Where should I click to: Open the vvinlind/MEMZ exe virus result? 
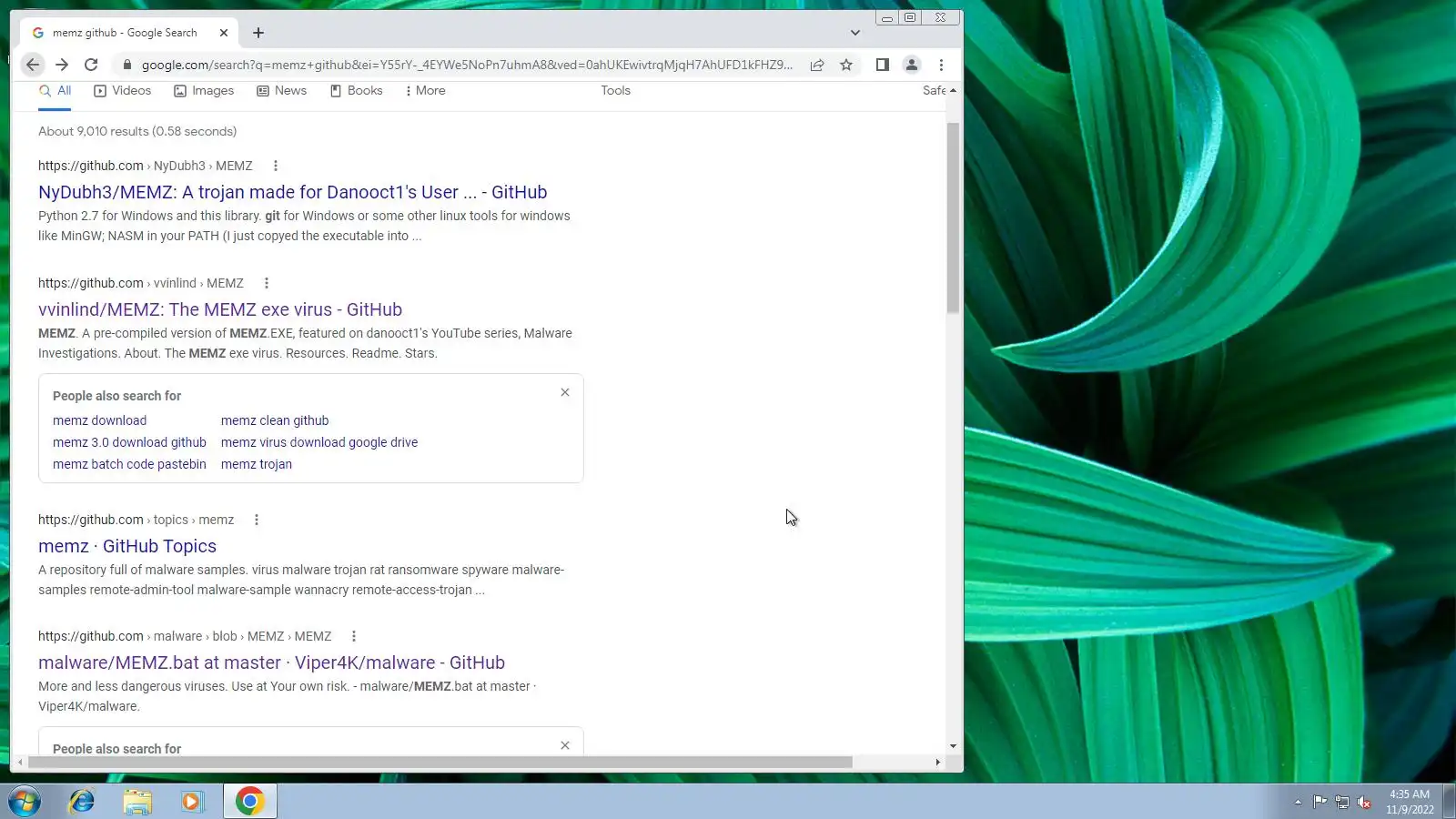tap(220, 309)
